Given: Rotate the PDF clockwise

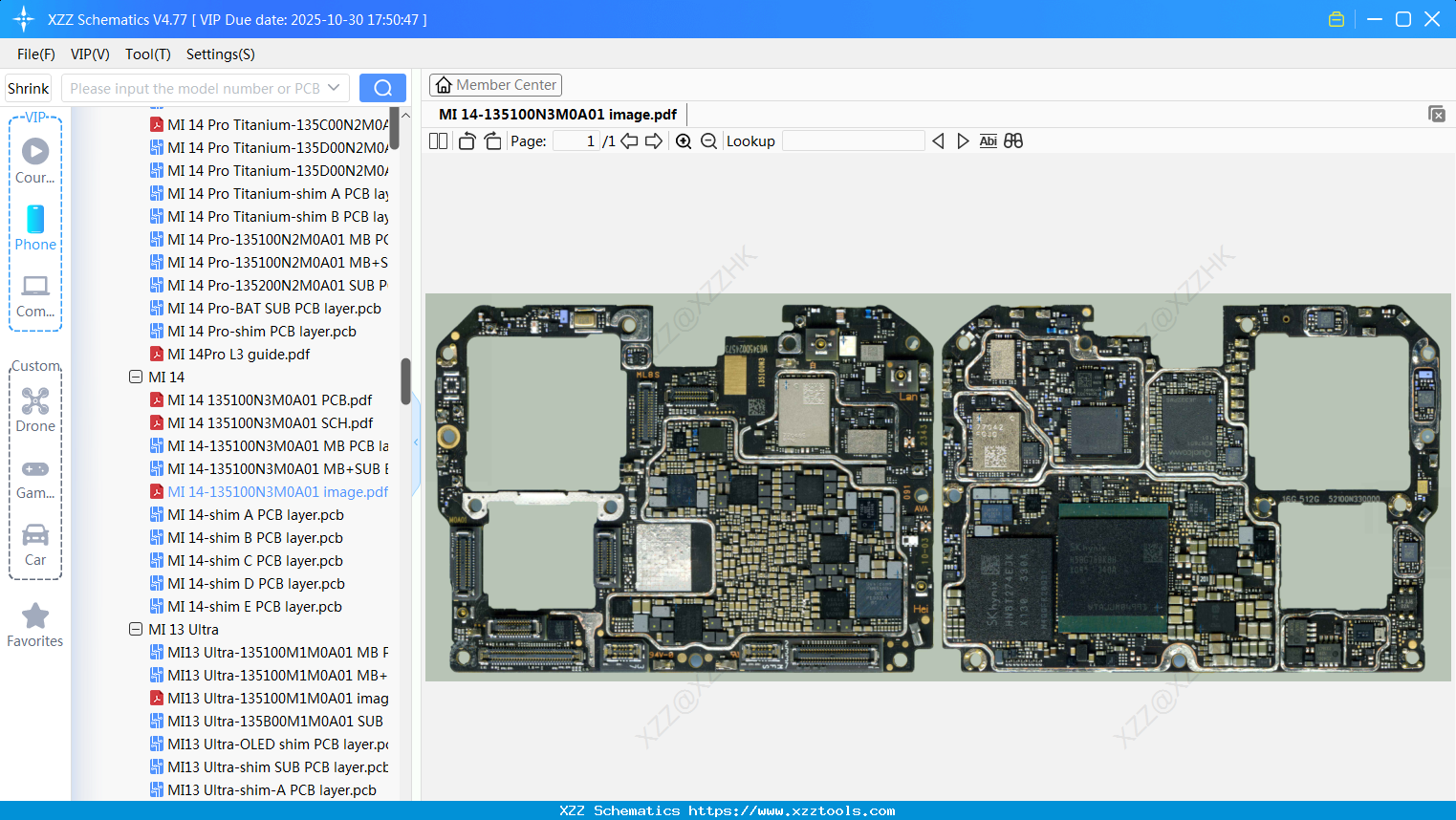Looking at the screenshot, I should pos(491,140).
